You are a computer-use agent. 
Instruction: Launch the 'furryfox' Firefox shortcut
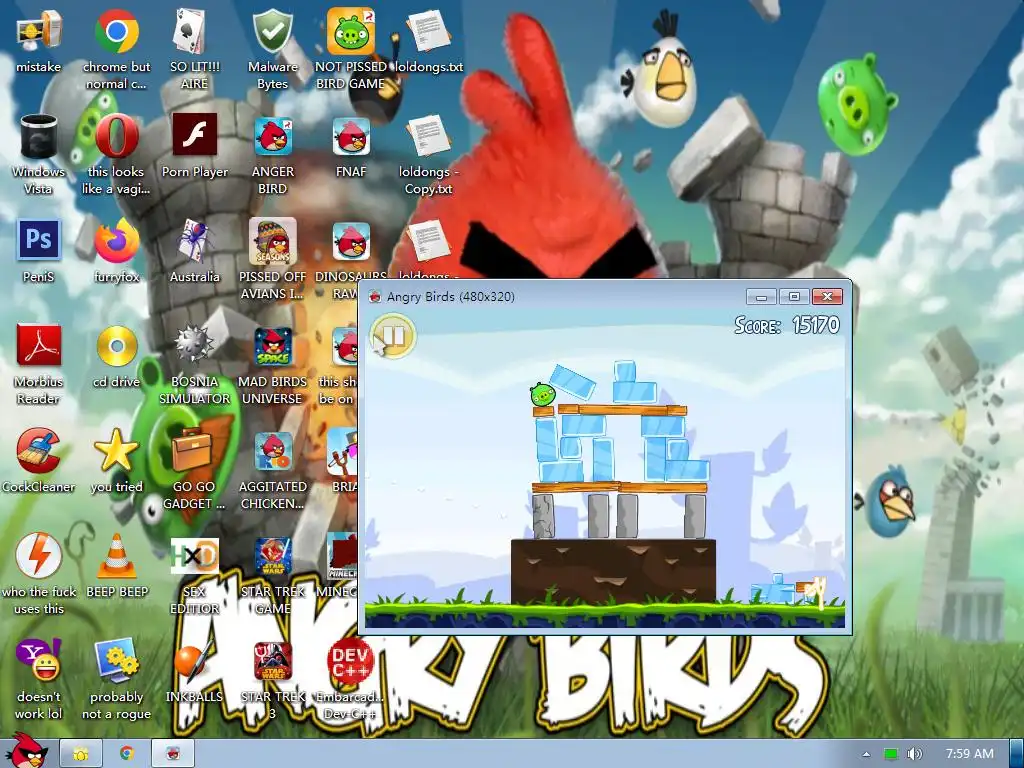[116, 251]
